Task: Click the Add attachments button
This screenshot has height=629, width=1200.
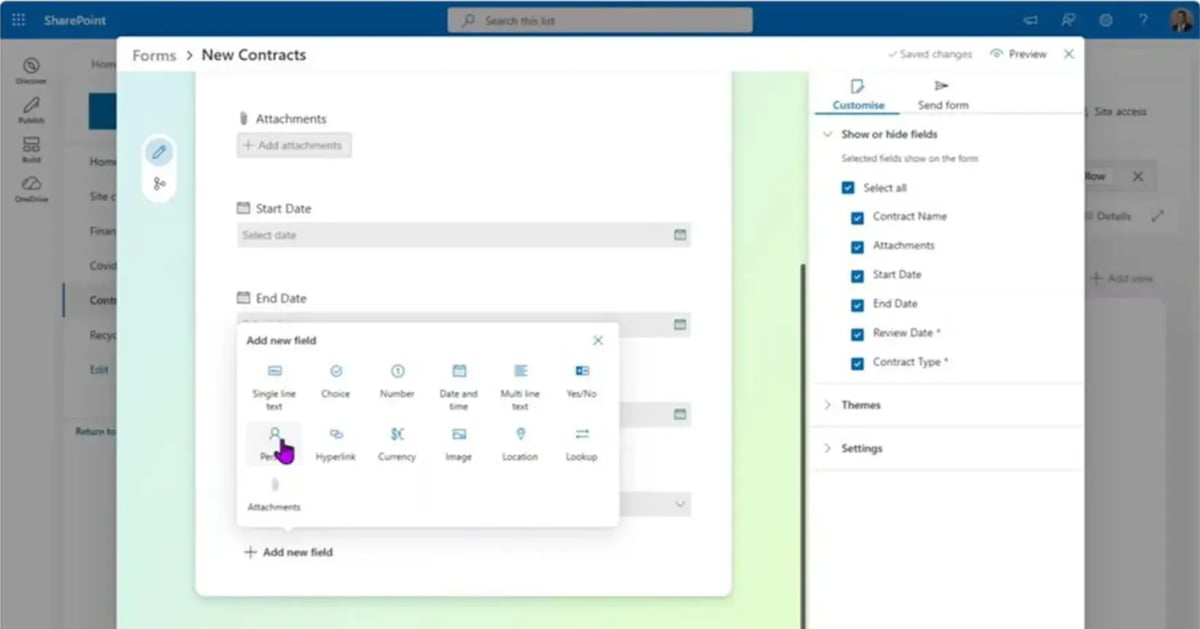Action: pyautogui.click(x=294, y=145)
